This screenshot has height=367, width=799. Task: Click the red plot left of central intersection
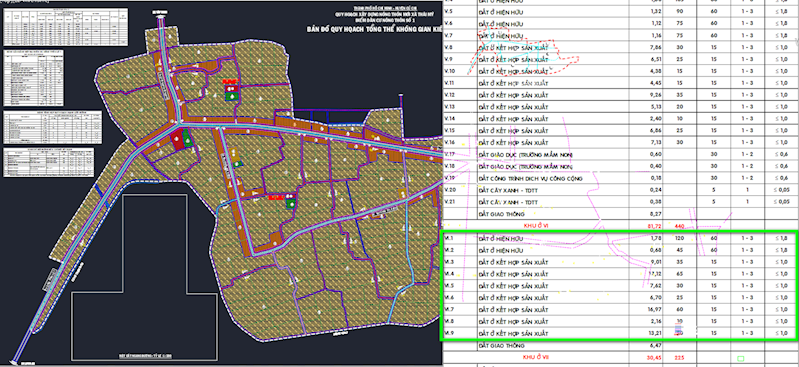[x=177, y=140]
